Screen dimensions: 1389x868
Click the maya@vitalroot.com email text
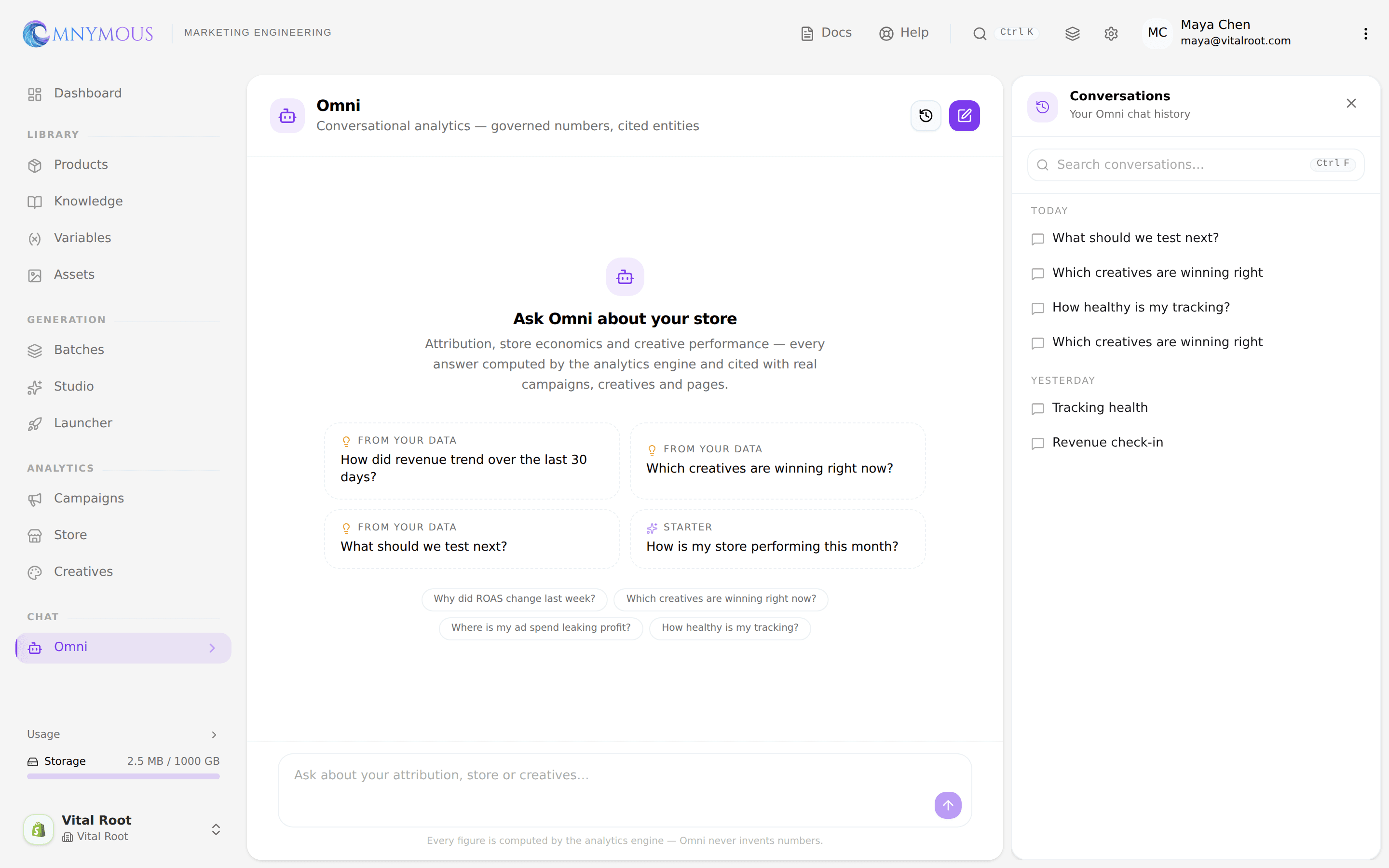(1235, 41)
